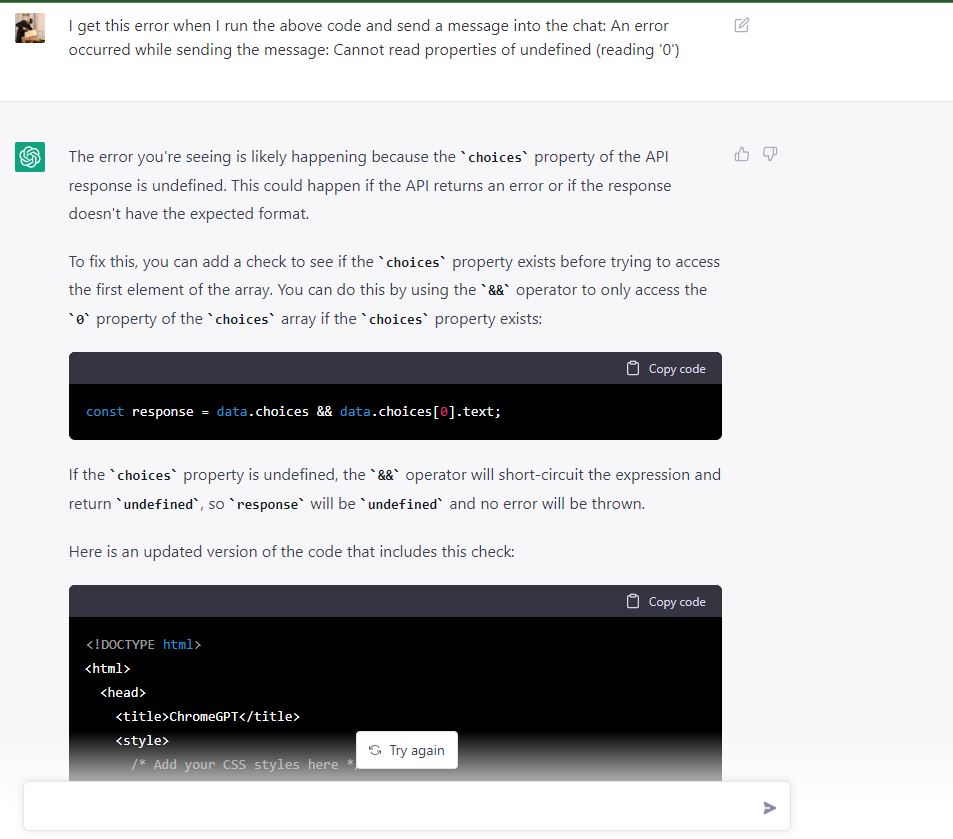Viewport: 953px width, 839px height.
Task: Click the "Here is an updated version" paragraph
Action: 291,551
